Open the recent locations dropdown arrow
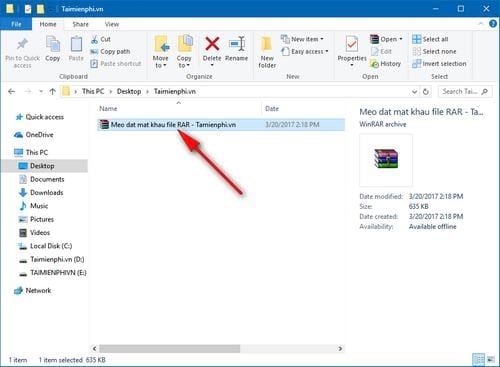This screenshot has width=500, height=367. [x=41, y=91]
